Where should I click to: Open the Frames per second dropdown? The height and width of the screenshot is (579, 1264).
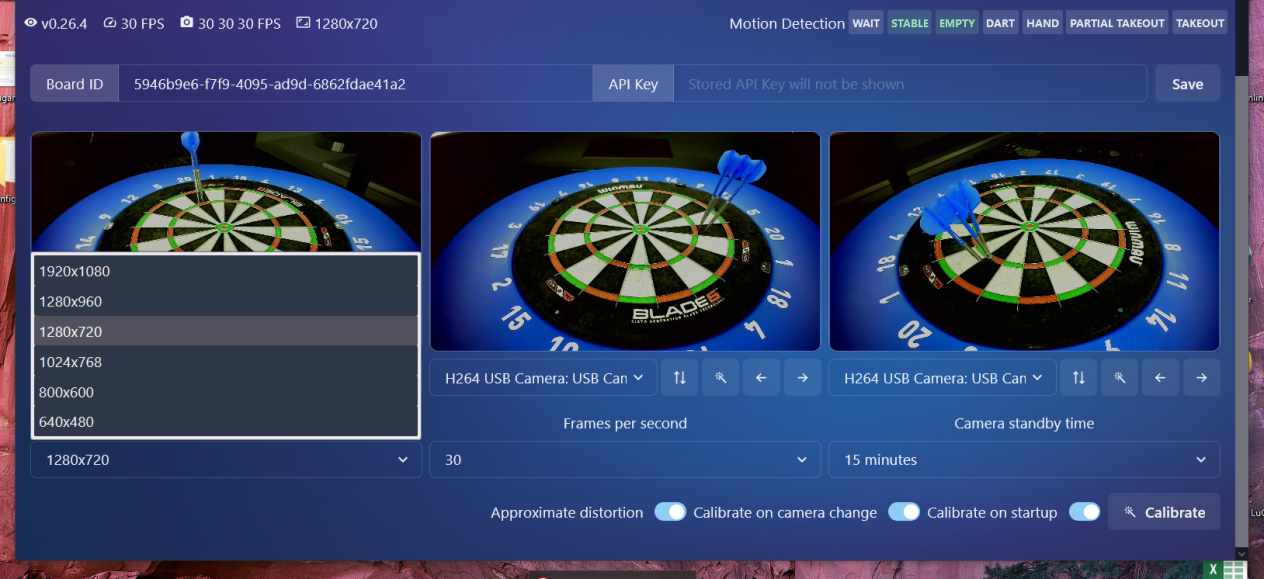coord(625,460)
